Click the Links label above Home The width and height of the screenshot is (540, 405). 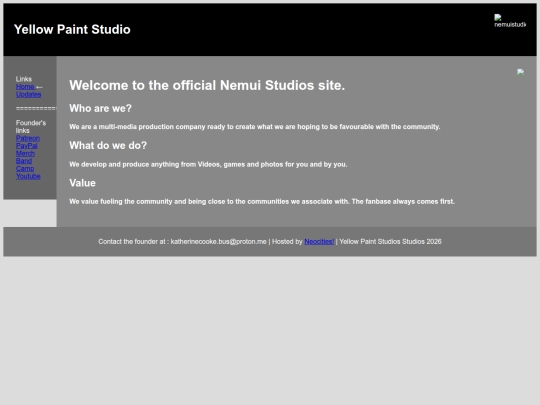pyautogui.click(x=24, y=79)
